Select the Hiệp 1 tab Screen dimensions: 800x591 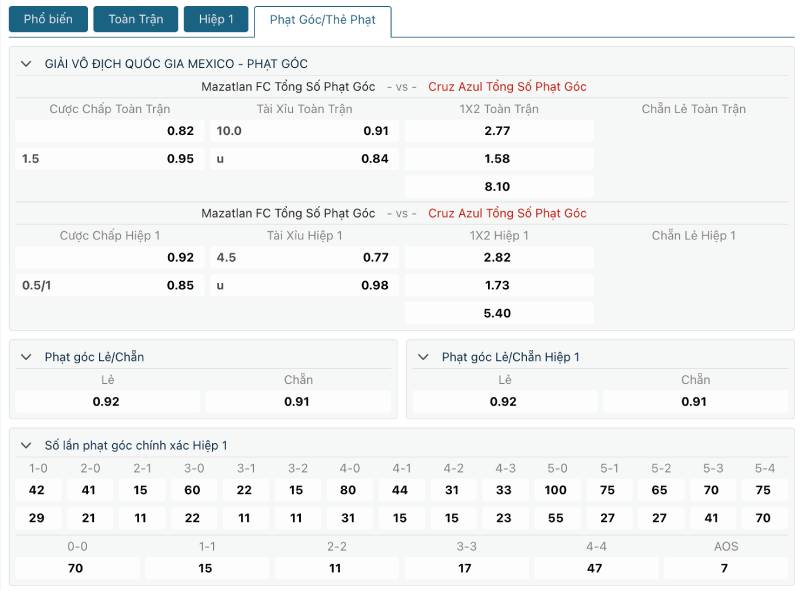216,19
